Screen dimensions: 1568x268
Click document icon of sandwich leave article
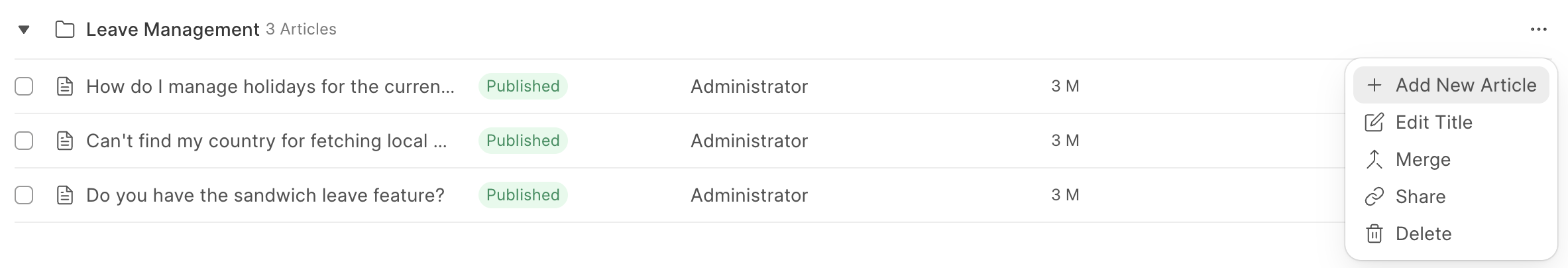pos(64,195)
